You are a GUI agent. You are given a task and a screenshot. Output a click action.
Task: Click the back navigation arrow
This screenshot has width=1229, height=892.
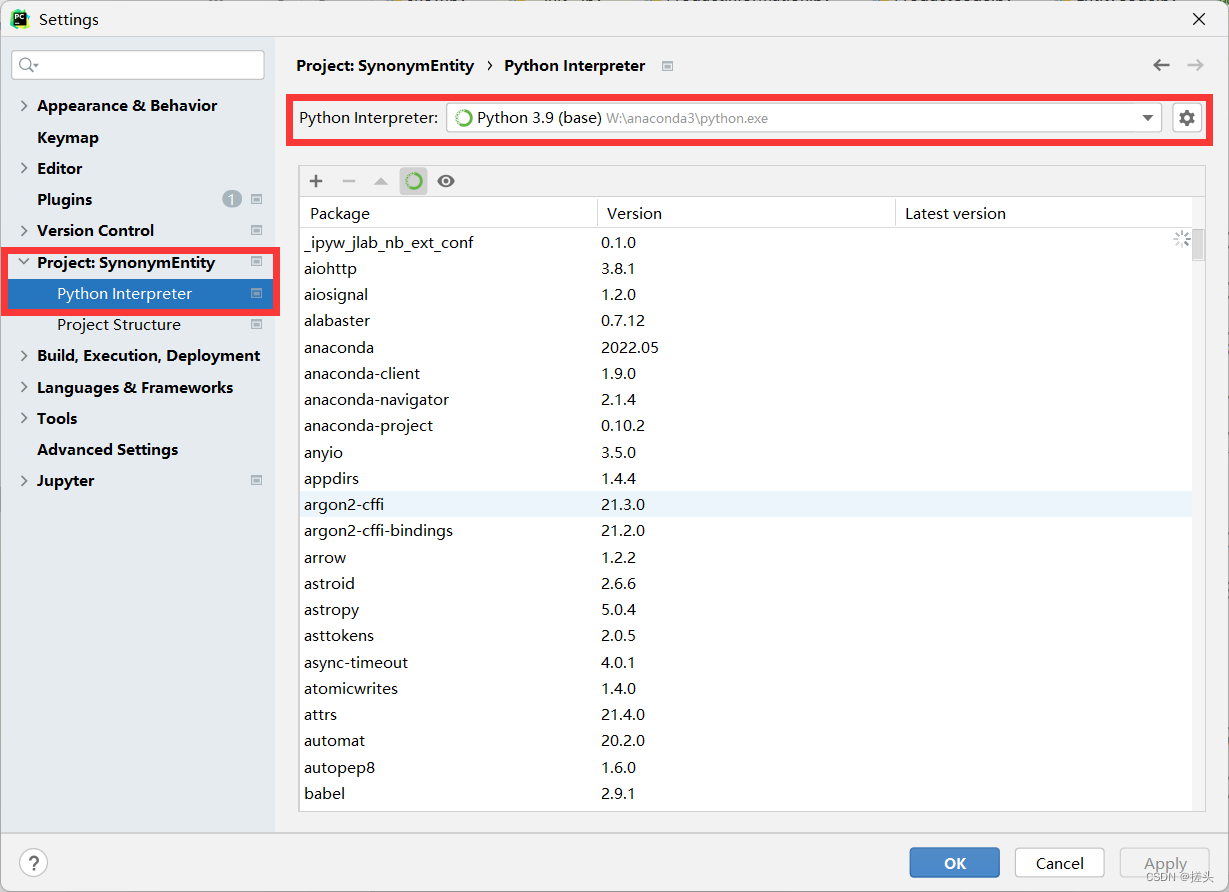click(1161, 64)
